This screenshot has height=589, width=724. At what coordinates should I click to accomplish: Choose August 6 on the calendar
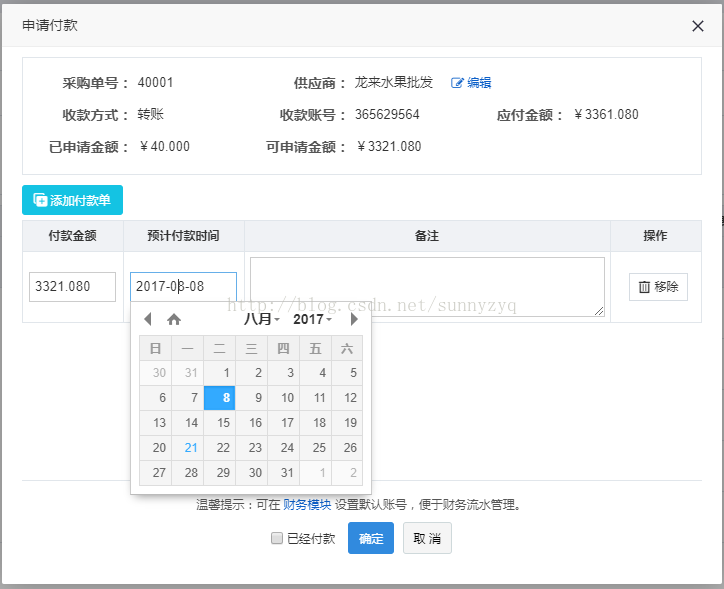[156, 397]
